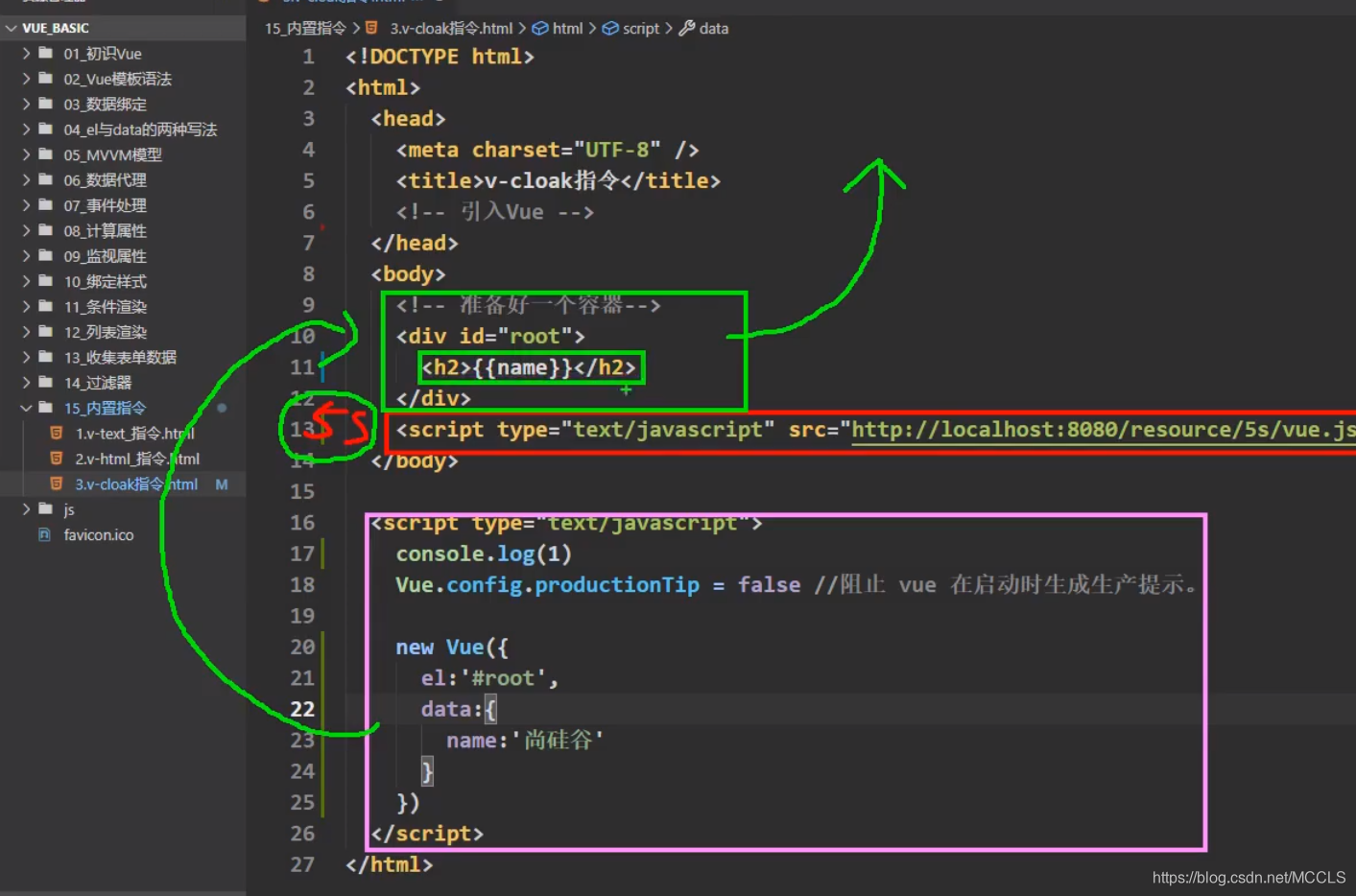Open the script breadcrumb segment
Screen dimensions: 1356x896
pyautogui.click(x=641, y=29)
